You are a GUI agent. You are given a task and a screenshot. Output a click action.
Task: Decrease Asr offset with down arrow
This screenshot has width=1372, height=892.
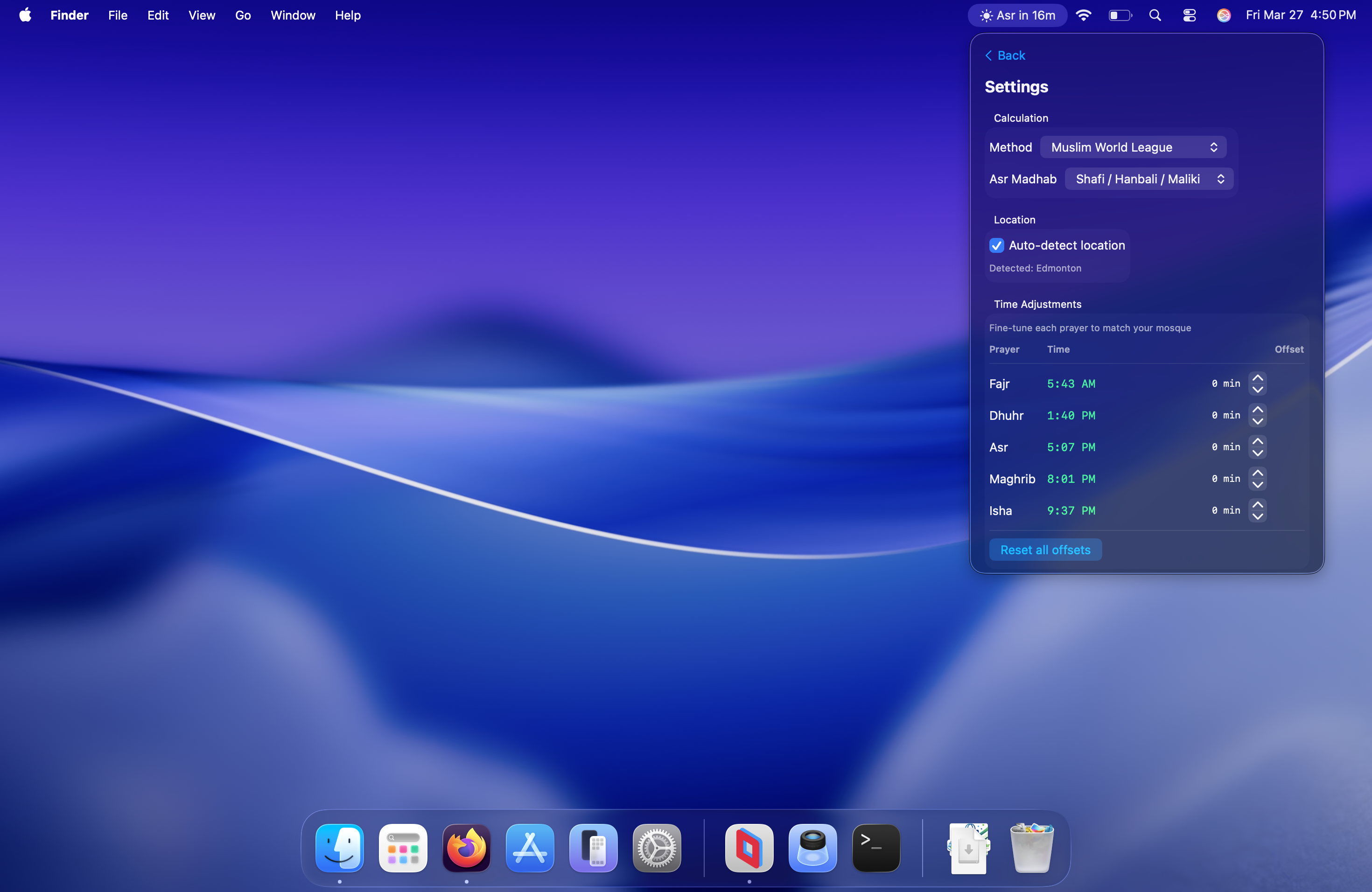tap(1258, 453)
